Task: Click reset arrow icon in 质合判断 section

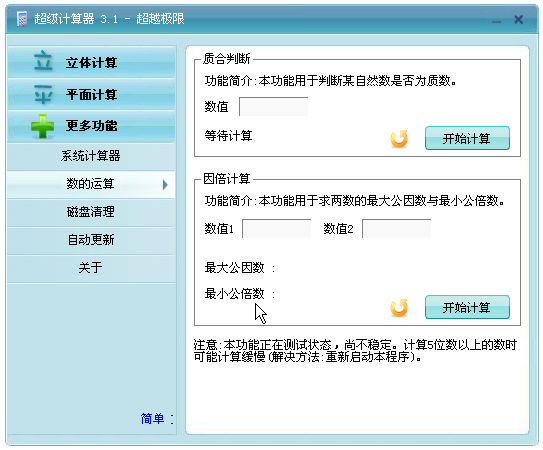Action: [399, 139]
